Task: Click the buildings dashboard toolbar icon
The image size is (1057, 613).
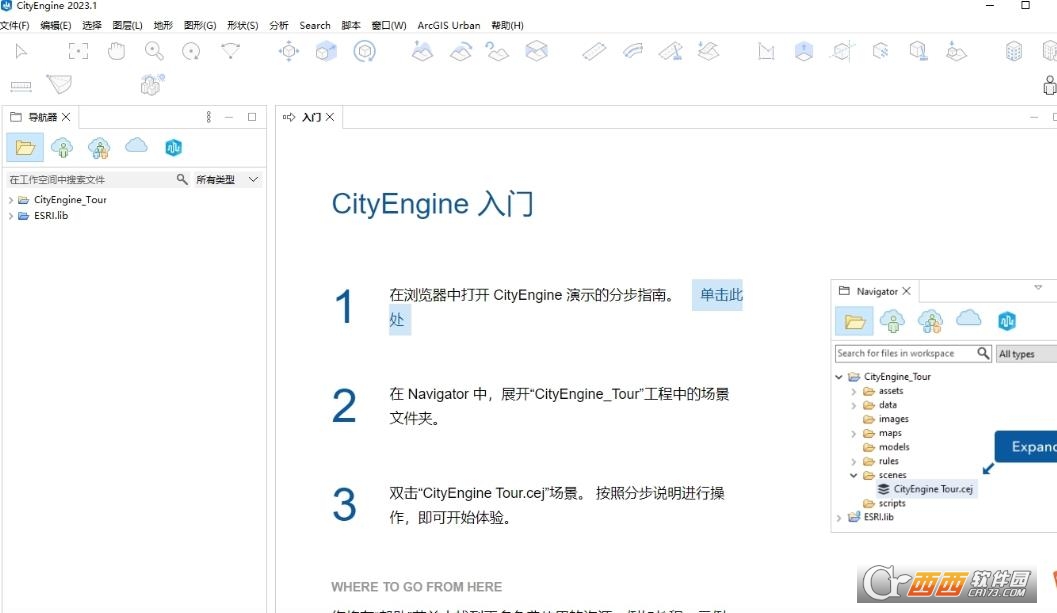Action: pyautogui.click(x=152, y=84)
